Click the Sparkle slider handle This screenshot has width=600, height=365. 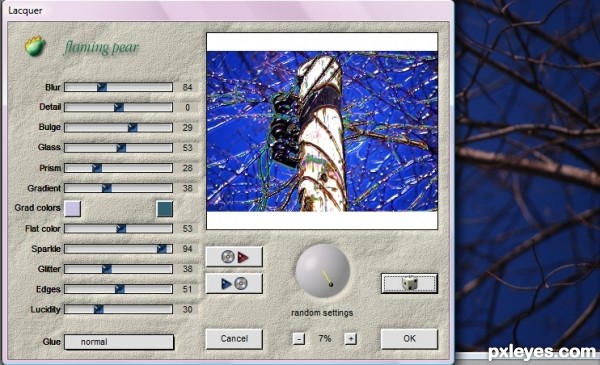tap(162, 249)
